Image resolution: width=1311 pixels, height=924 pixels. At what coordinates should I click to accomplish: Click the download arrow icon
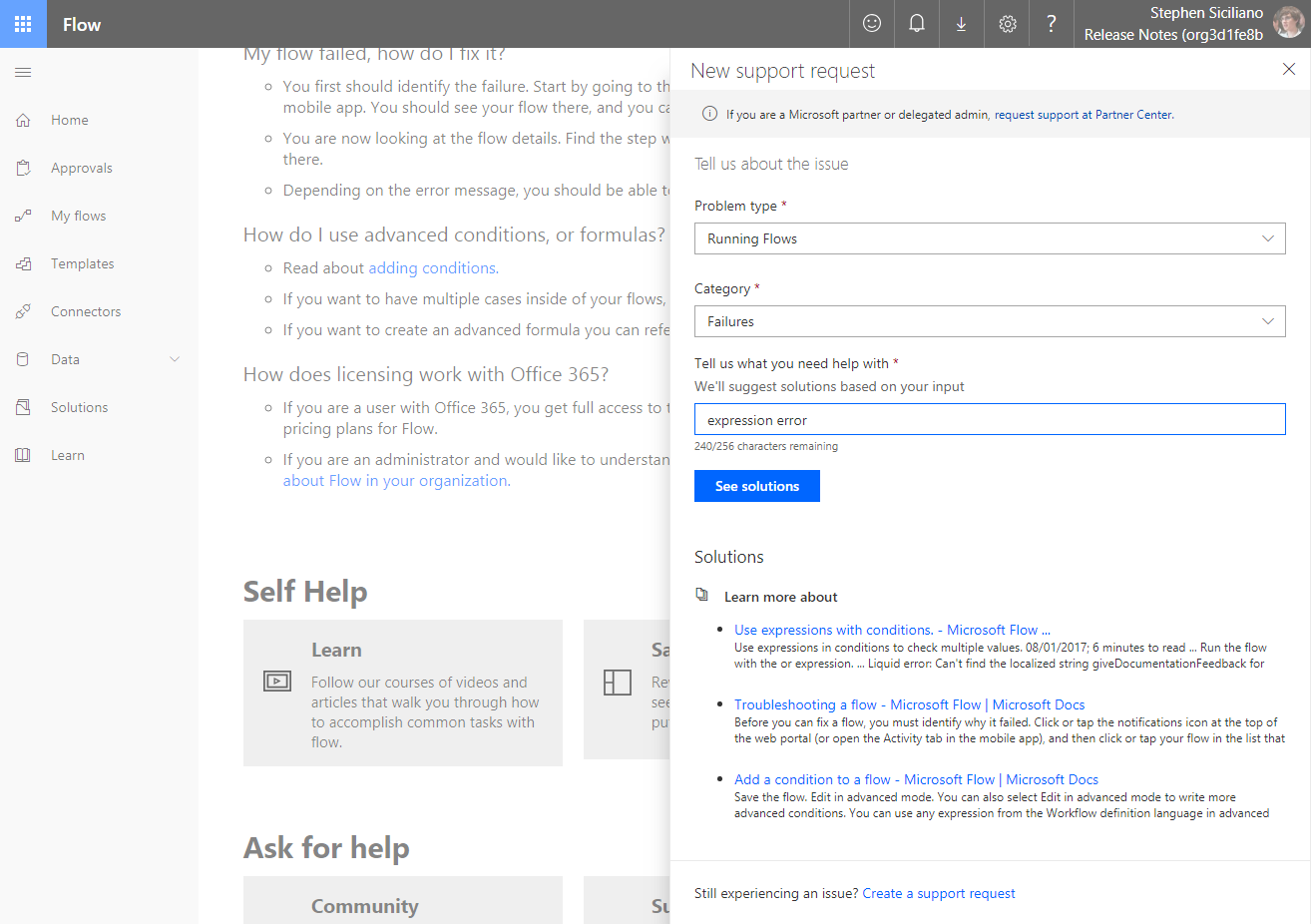[x=961, y=24]
